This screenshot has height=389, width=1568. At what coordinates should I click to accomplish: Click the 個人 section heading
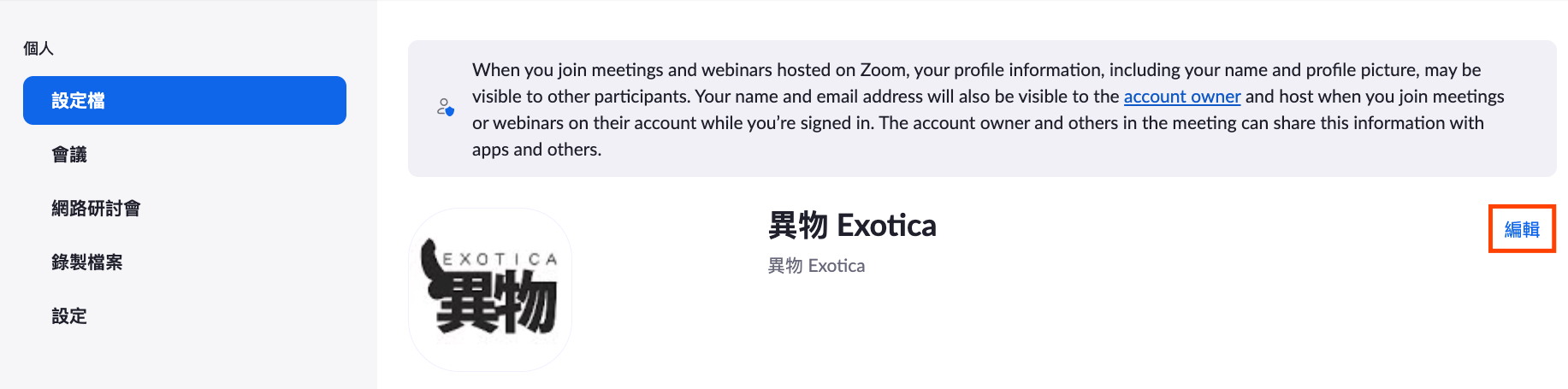[38, 49]
